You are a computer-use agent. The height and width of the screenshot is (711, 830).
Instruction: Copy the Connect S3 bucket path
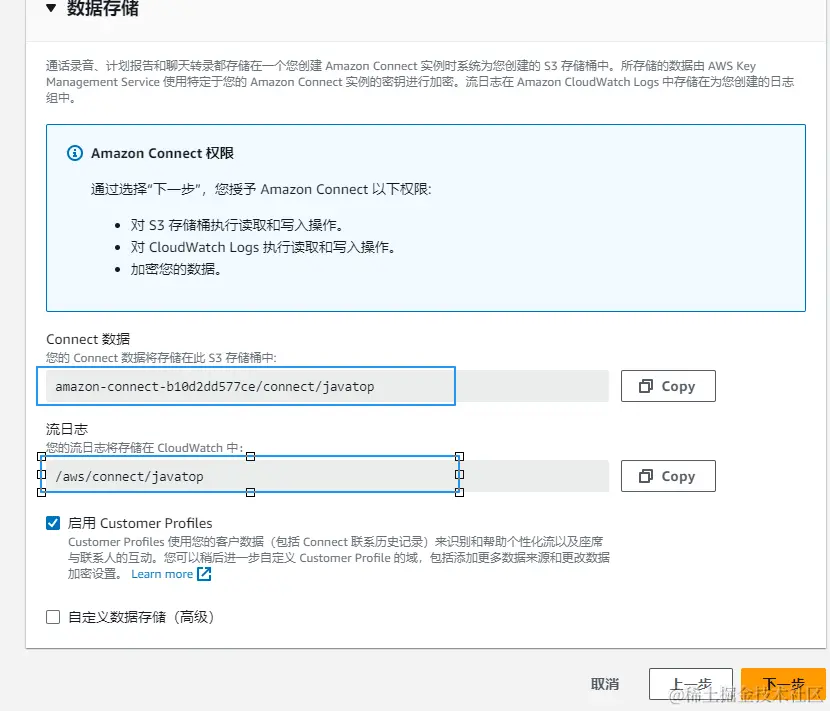coord(668,386)
